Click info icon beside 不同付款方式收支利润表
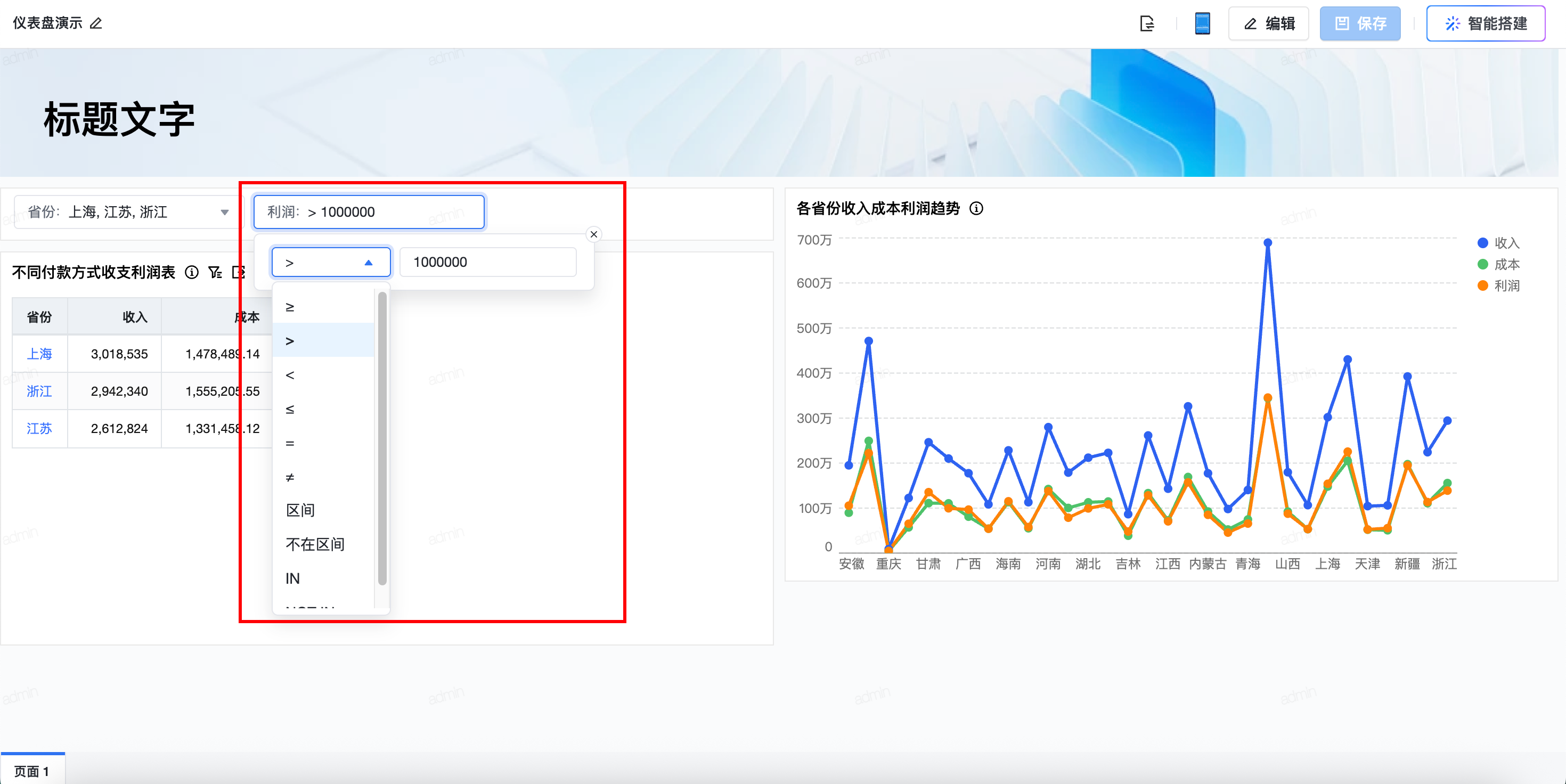 click(192, 272)
